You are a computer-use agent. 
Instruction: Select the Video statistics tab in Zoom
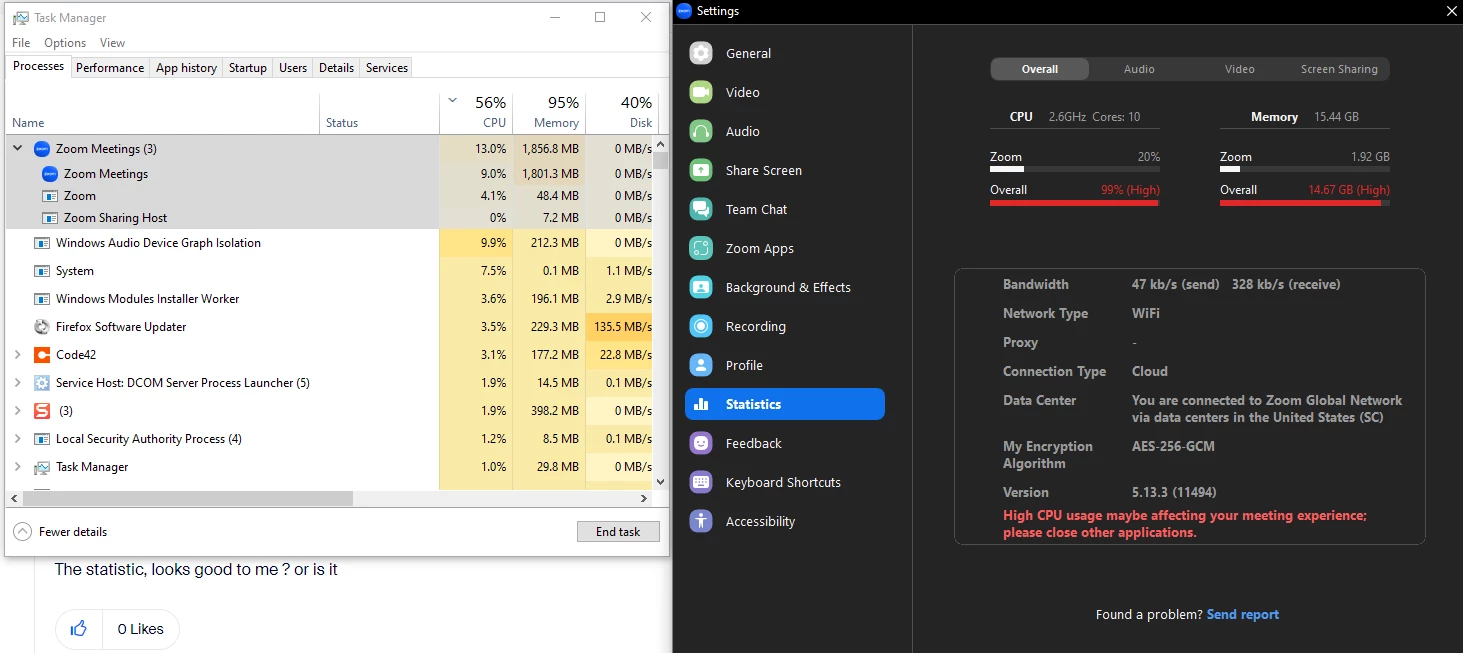tap(1240, 69)
